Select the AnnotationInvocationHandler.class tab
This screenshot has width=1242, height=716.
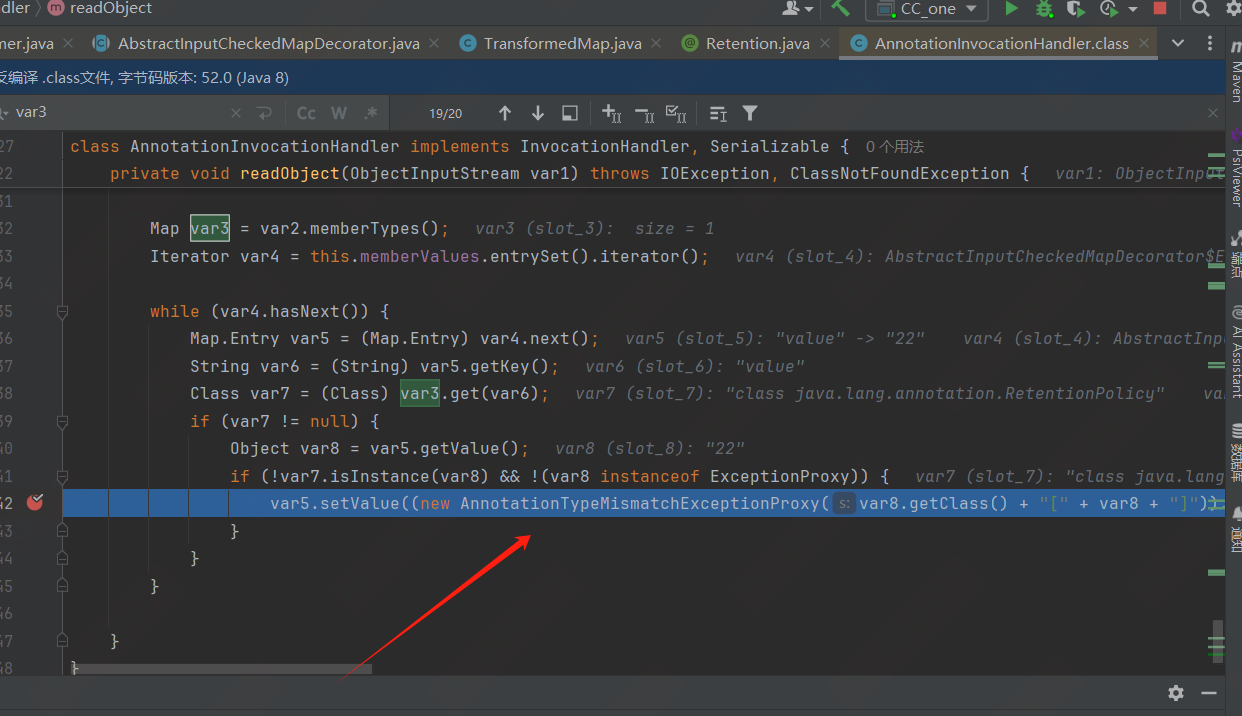[x=1001, y=43]
